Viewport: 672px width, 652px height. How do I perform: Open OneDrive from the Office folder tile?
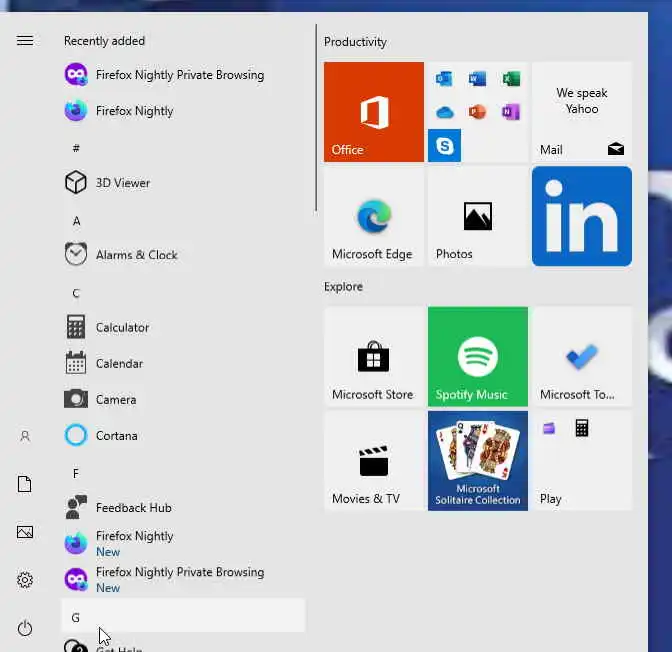coord(444,112)
